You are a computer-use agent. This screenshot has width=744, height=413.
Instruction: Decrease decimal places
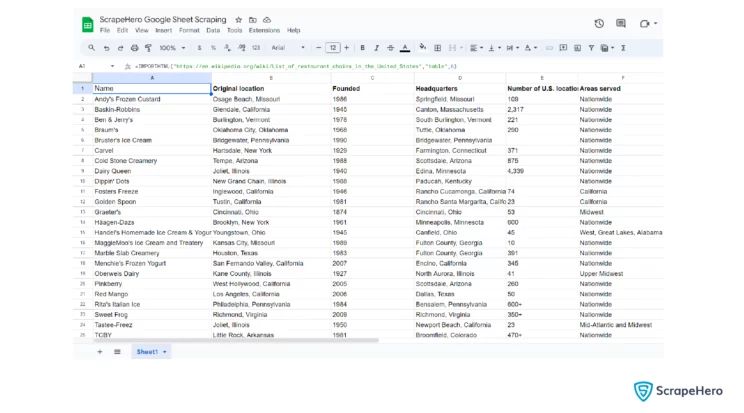tap(228, 48)
